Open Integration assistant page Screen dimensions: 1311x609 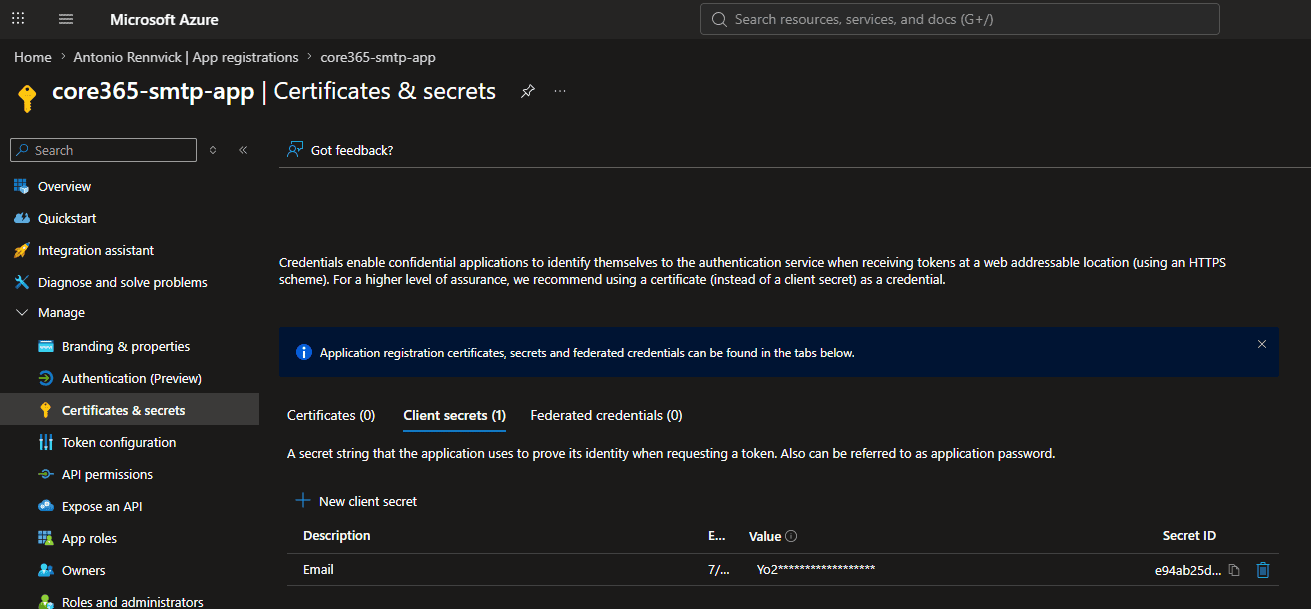(x=96, y=250)
